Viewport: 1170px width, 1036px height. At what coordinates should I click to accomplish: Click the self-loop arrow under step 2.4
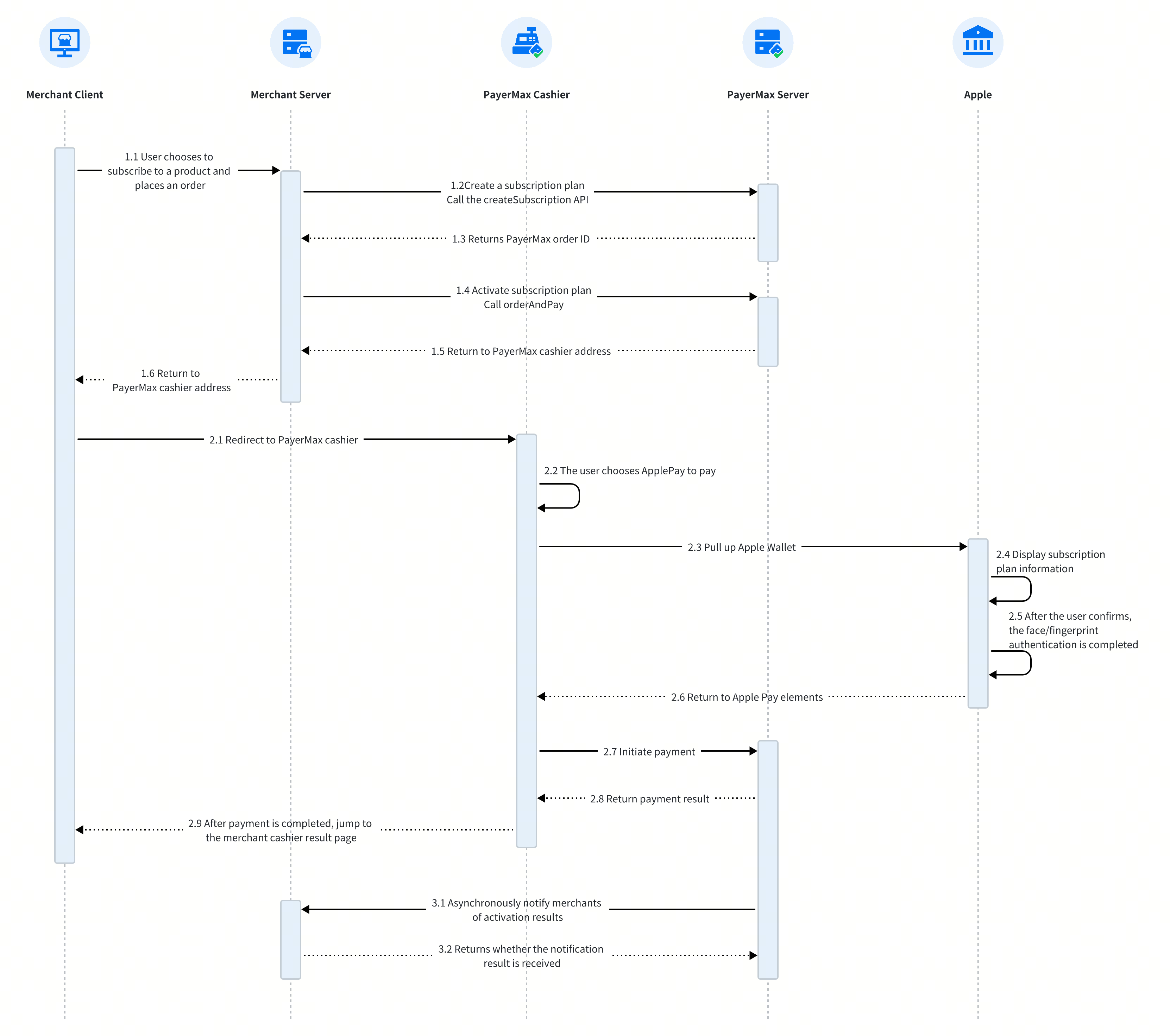1010,589
